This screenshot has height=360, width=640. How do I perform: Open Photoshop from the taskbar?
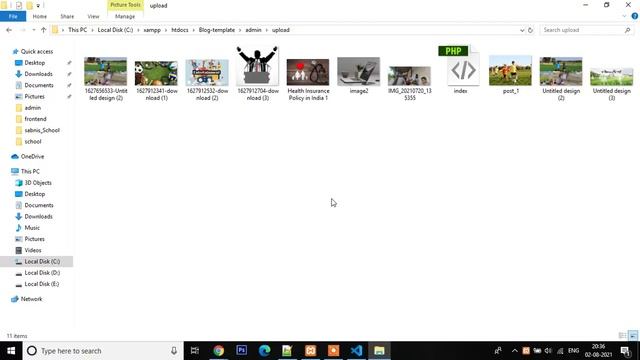click(242, 351)
